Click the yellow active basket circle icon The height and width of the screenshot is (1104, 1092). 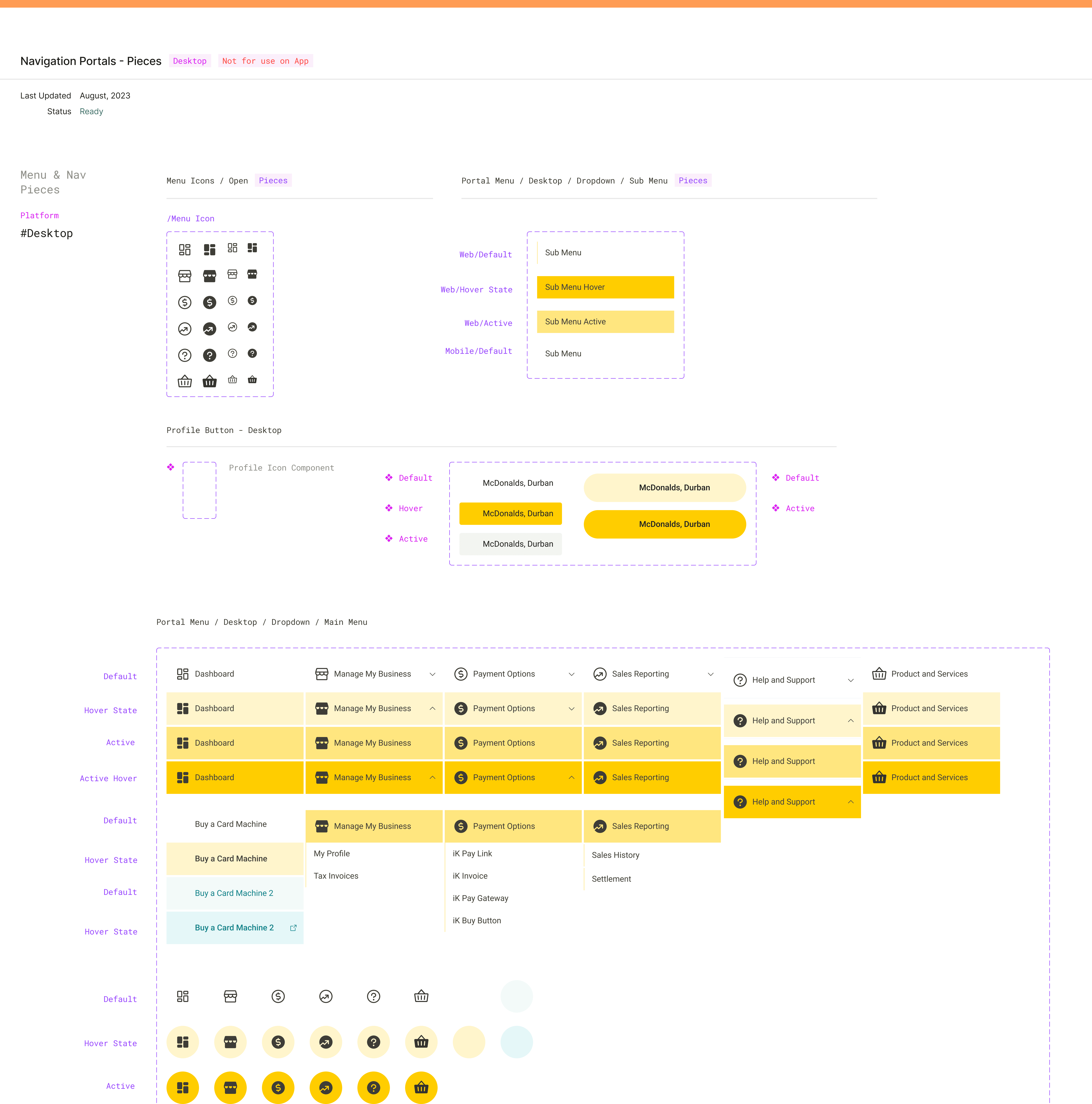421,1087
